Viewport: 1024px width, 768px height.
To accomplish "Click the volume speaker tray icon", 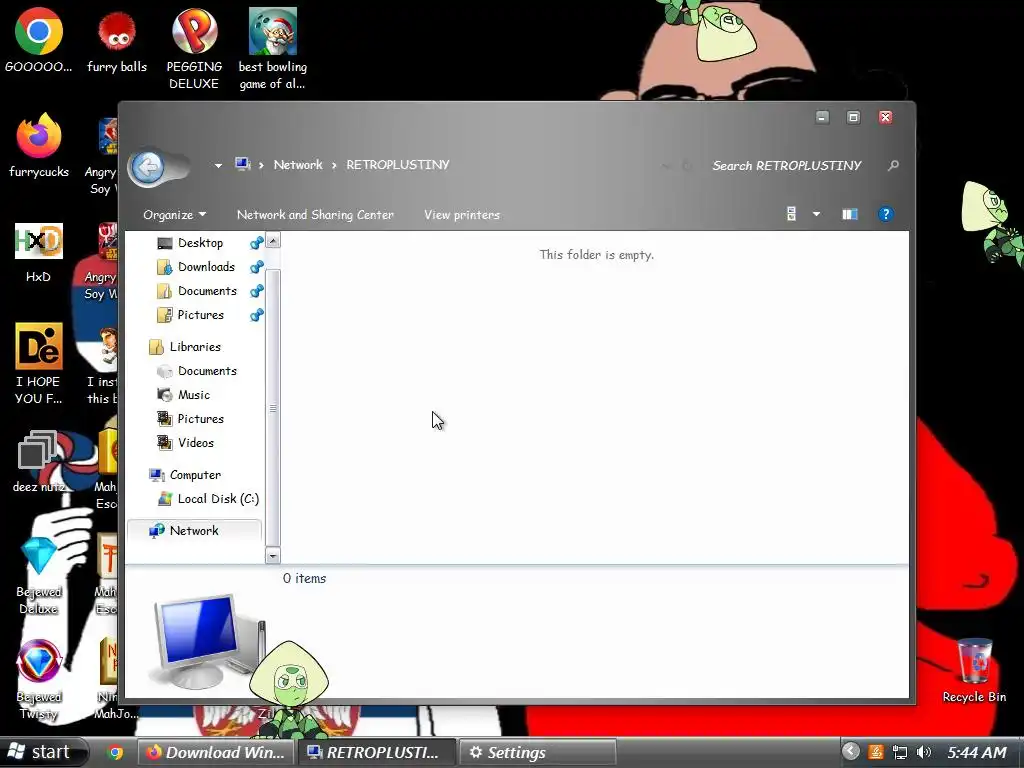I will 923,752.
